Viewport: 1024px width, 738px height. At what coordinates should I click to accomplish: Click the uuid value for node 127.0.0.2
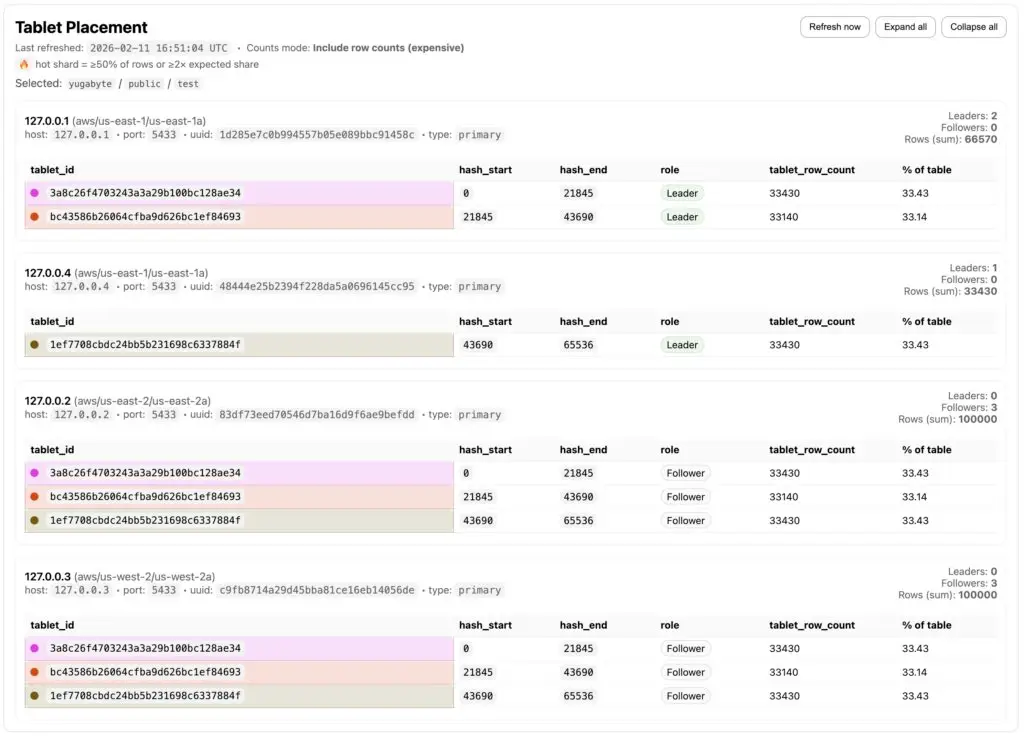[316, 415]
